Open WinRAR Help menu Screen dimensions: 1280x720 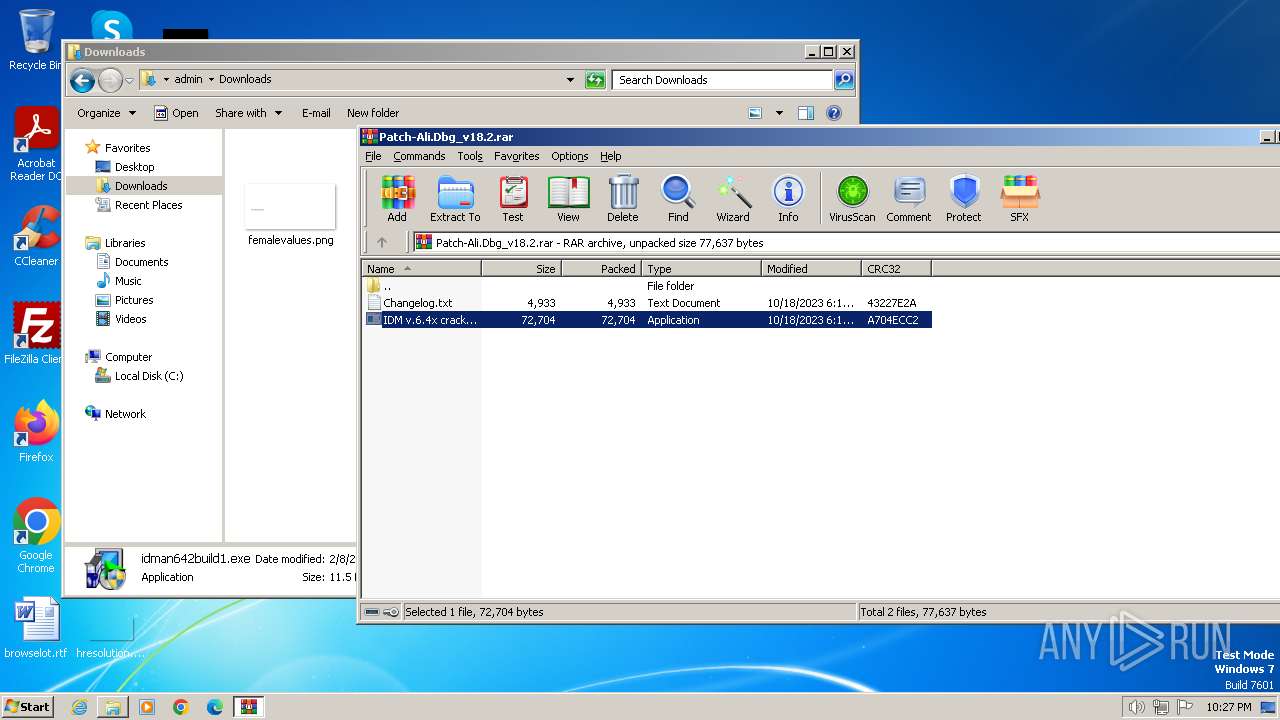pyautogui.click(x=611, y=156)
